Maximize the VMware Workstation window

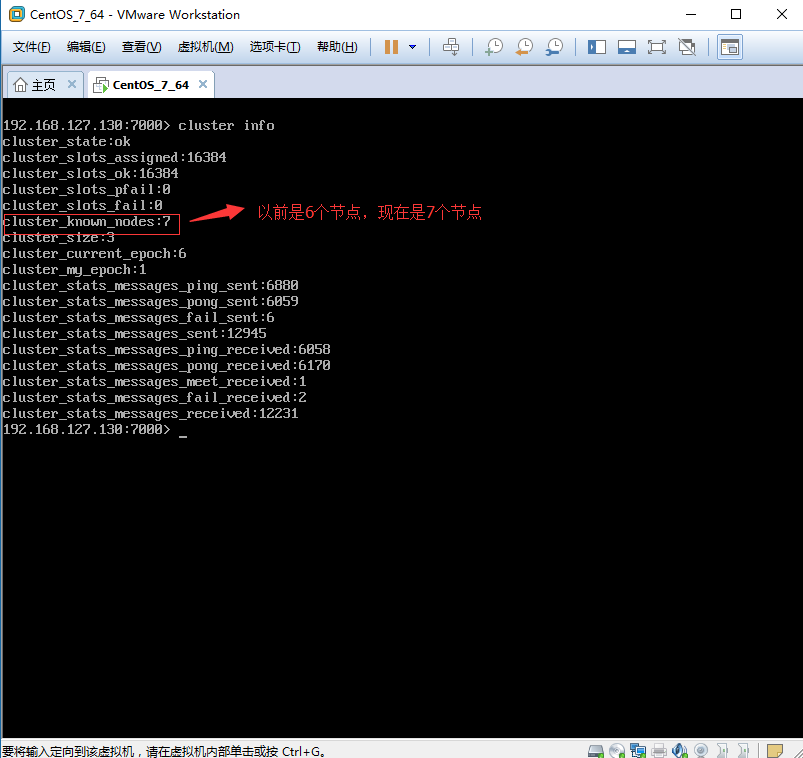(x=736, y=14)
